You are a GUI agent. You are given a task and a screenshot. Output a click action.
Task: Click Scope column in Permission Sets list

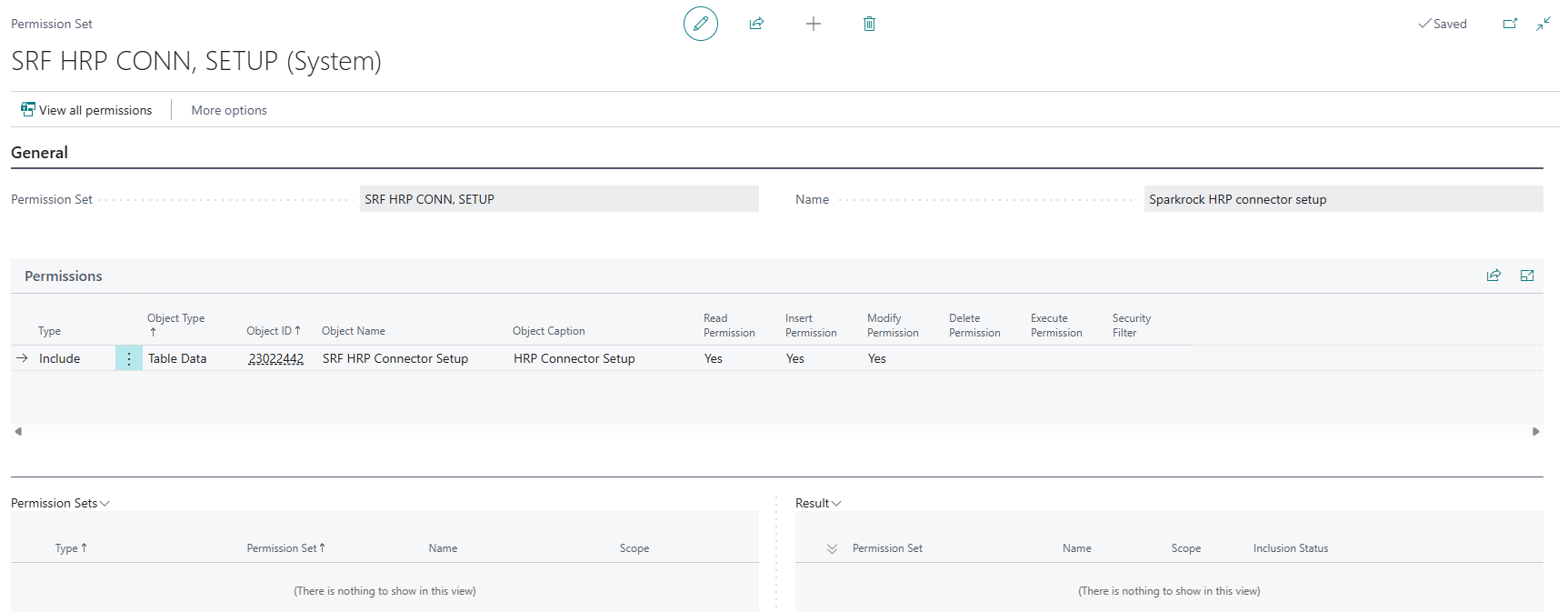[634, 548]
